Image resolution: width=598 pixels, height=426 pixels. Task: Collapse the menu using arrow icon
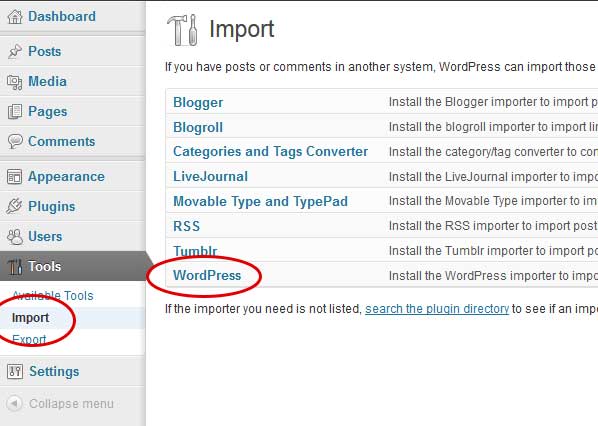coord(14,403)
